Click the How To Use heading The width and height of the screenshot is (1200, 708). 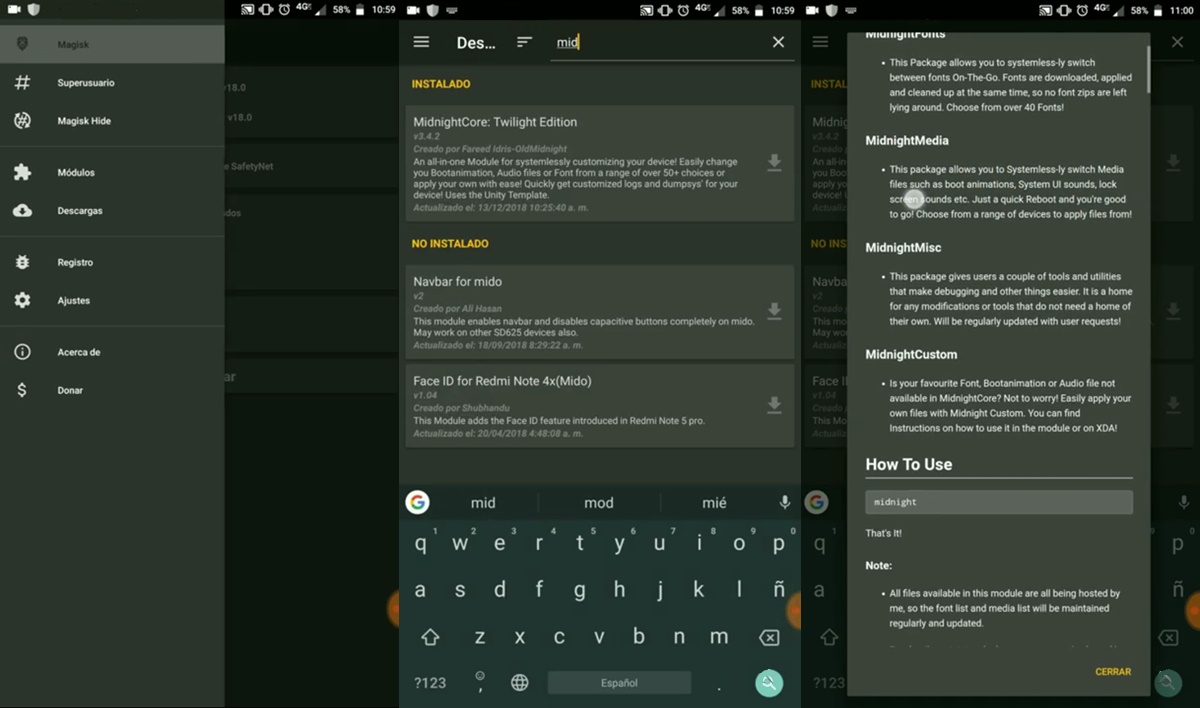click(x=909, y=464)
